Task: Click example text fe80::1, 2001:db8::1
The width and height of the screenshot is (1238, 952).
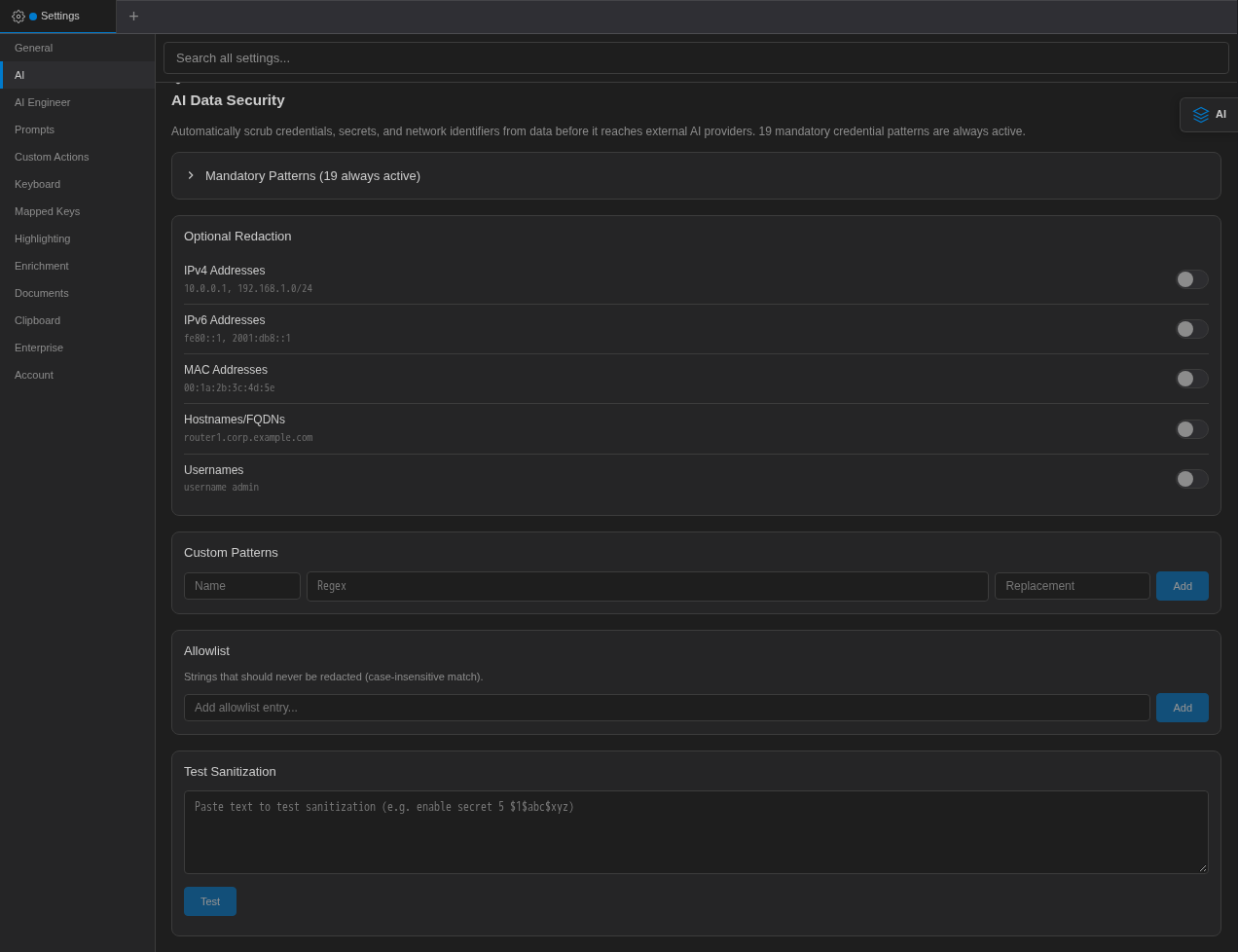Action: 237,339
